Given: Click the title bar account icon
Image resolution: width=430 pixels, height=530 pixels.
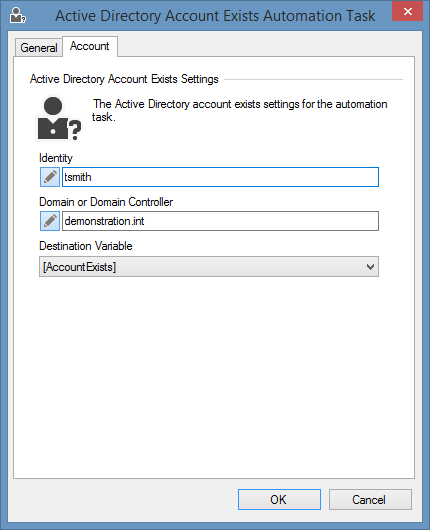Looking at the screenshot, I should coord(17,15).
